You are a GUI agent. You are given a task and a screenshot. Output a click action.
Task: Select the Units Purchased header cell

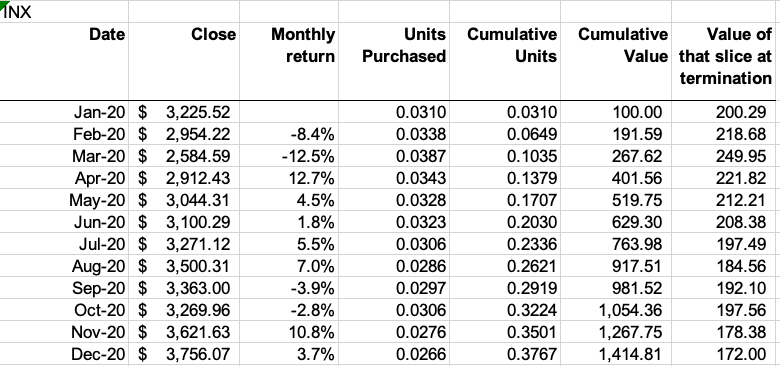click(394, 61)
